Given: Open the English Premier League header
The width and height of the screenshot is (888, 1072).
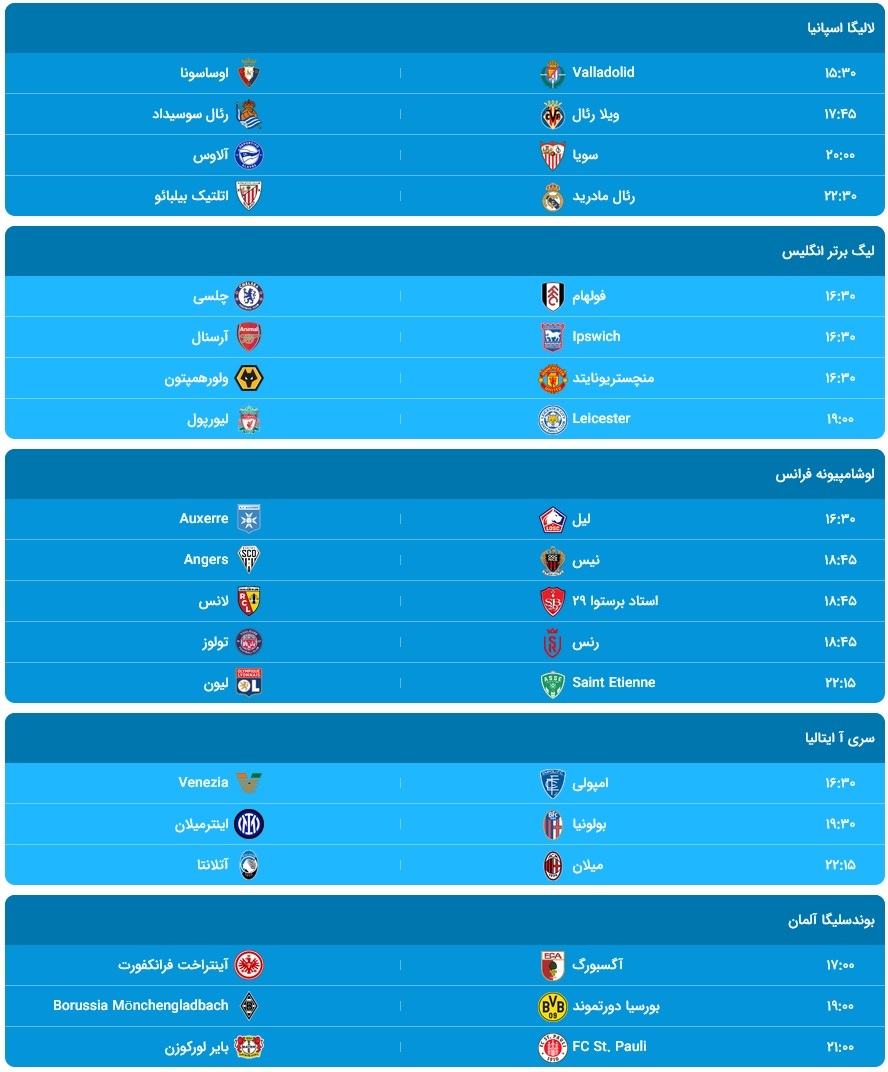Looking at the screenshot, I should tap(828, 251).
